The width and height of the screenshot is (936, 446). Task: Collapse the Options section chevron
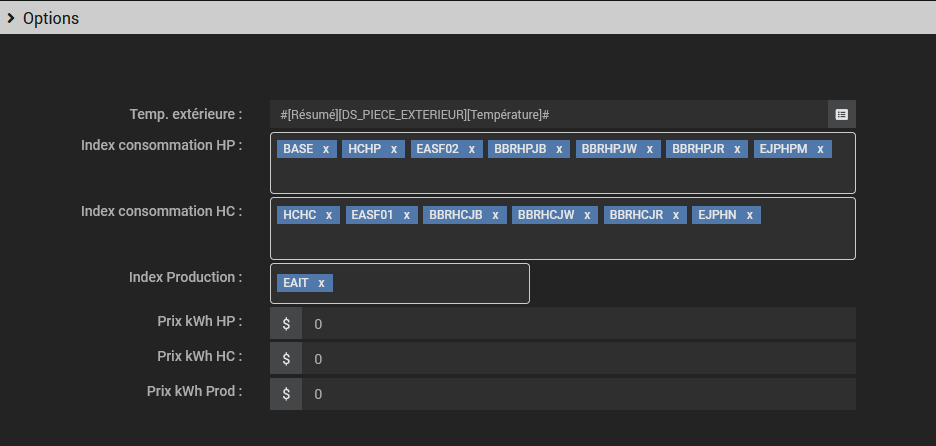click(10, 18)
